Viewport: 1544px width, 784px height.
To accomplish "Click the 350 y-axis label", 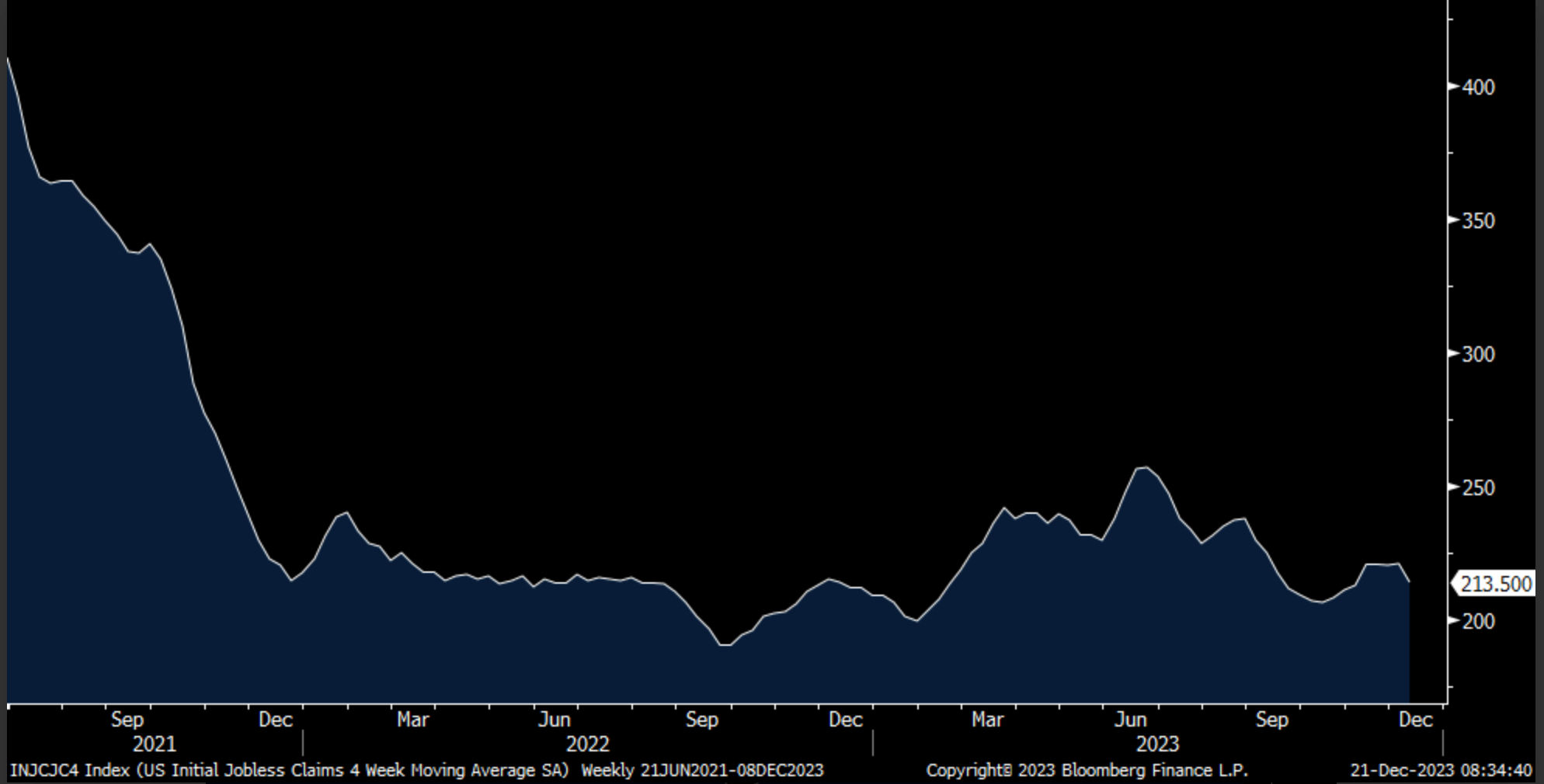I will [1478, 221].
